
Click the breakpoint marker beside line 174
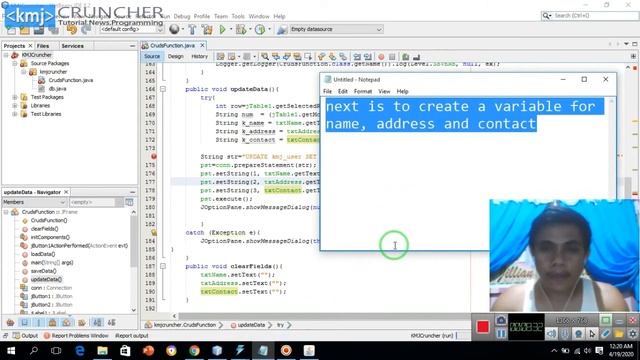tap(153, 156)
